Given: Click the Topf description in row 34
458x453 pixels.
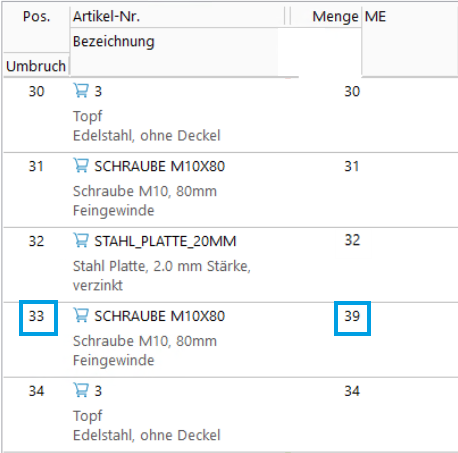Looking at the screenshot, I should pos(88,416).
